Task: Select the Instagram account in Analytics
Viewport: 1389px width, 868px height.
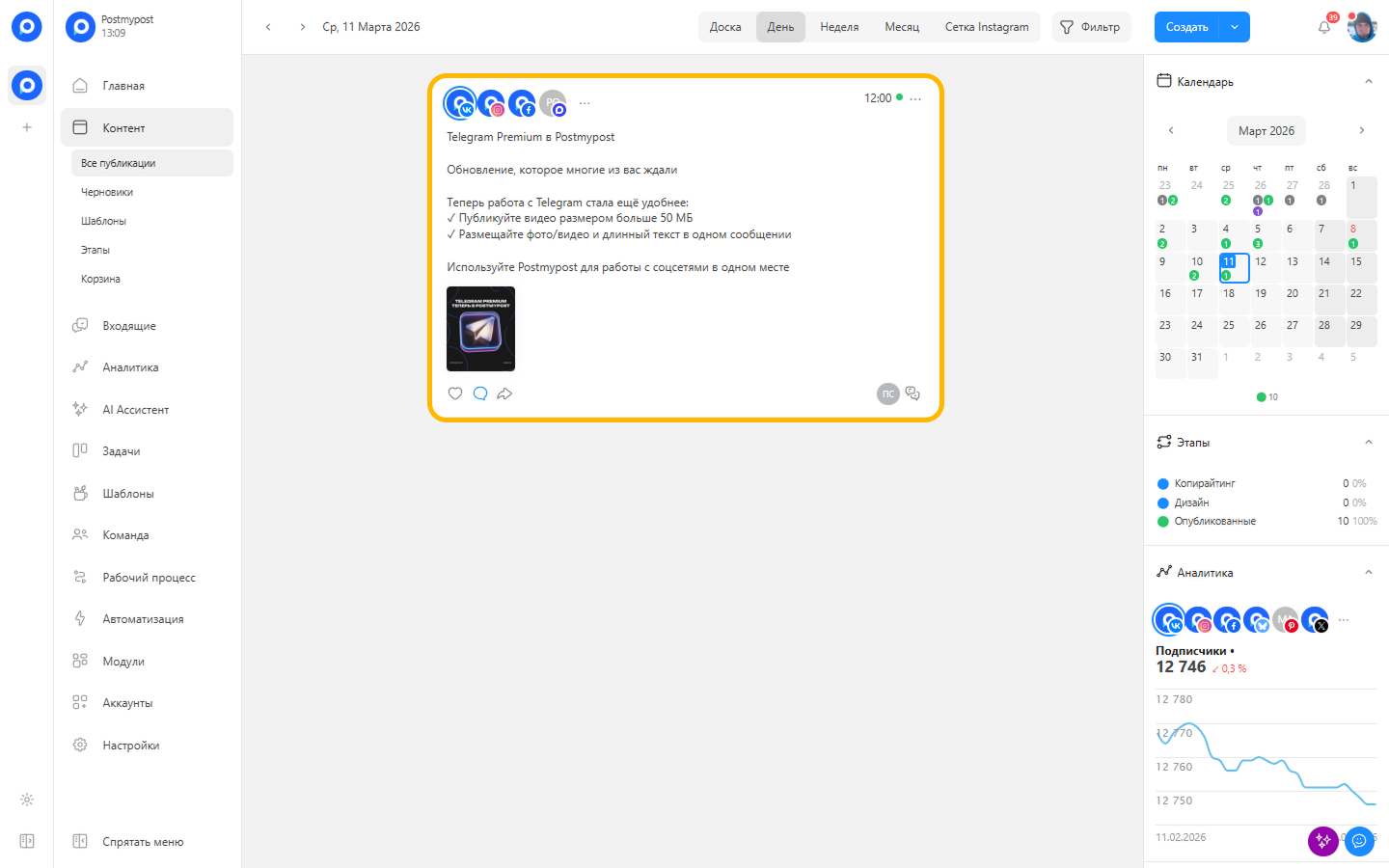Action: tap(1199, 620)
